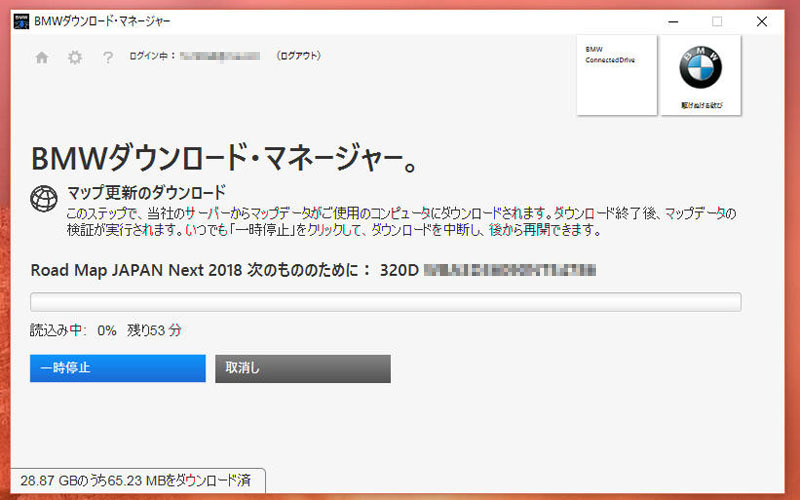Open help with the question mark icon

pyautogui.click(x=108, y=57)
